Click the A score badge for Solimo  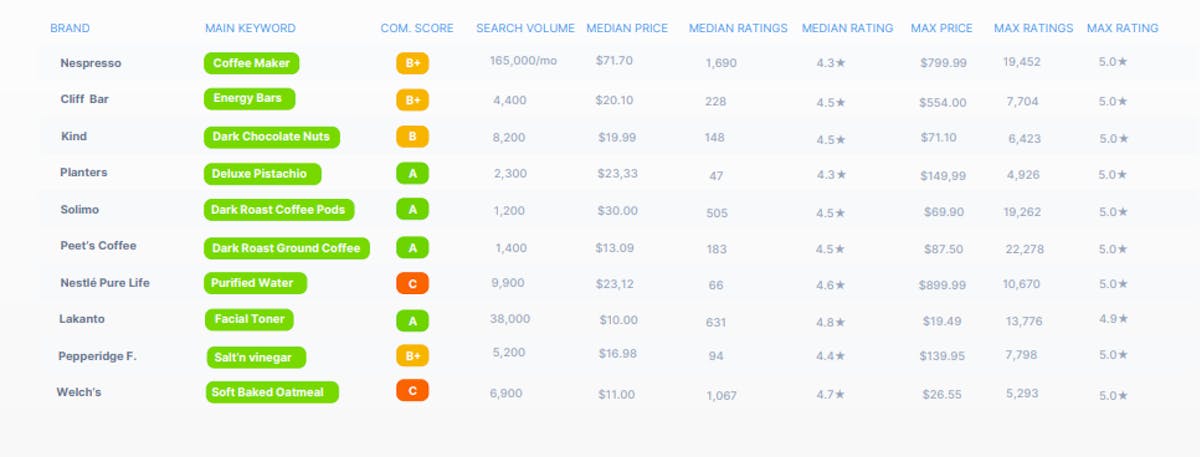412,210
